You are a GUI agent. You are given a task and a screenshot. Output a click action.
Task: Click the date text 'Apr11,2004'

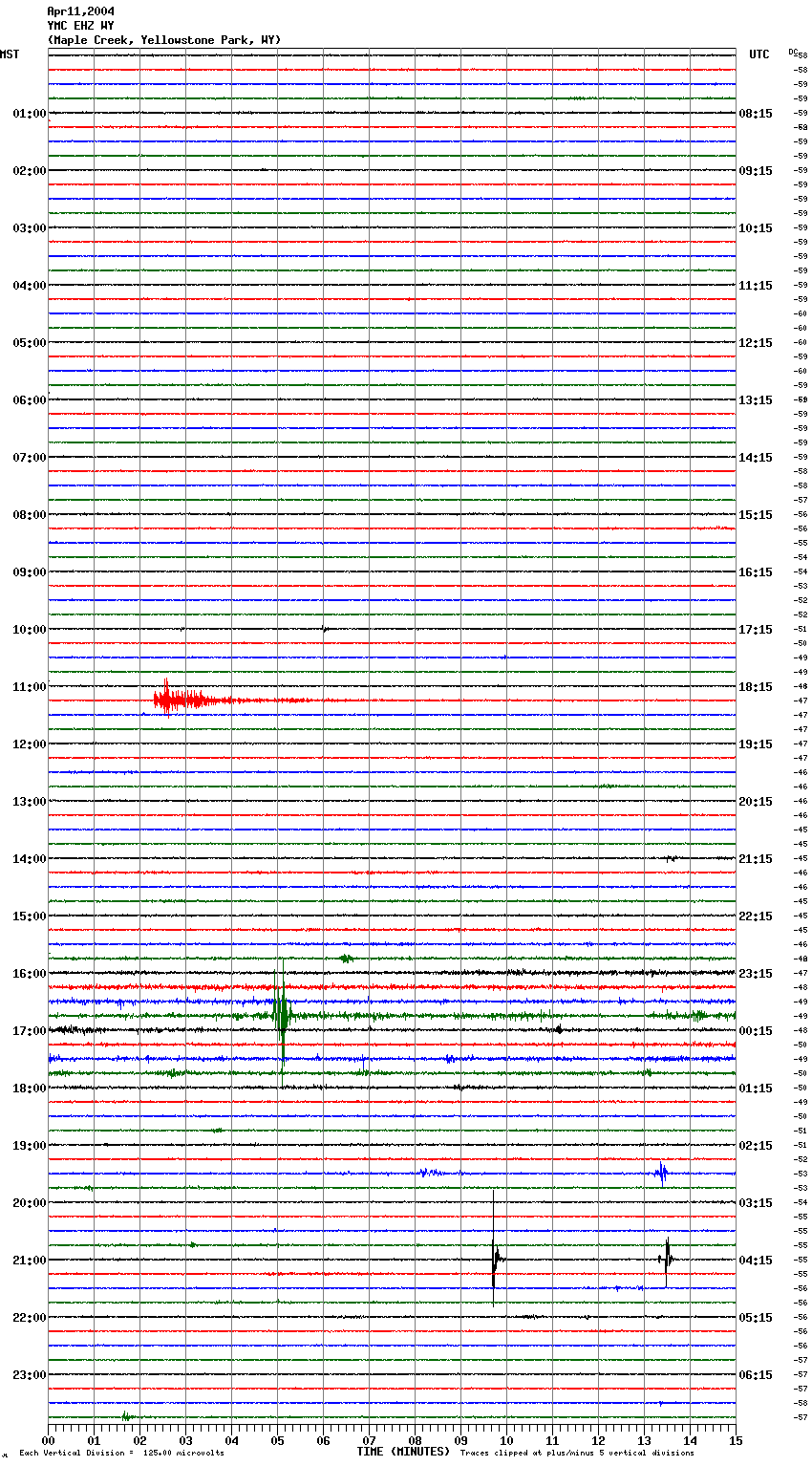tap(80, 11)
